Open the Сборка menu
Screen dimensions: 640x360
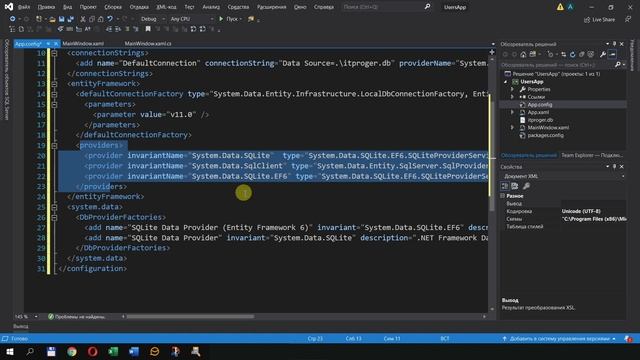pyautogui.click(x=113, y=7)
